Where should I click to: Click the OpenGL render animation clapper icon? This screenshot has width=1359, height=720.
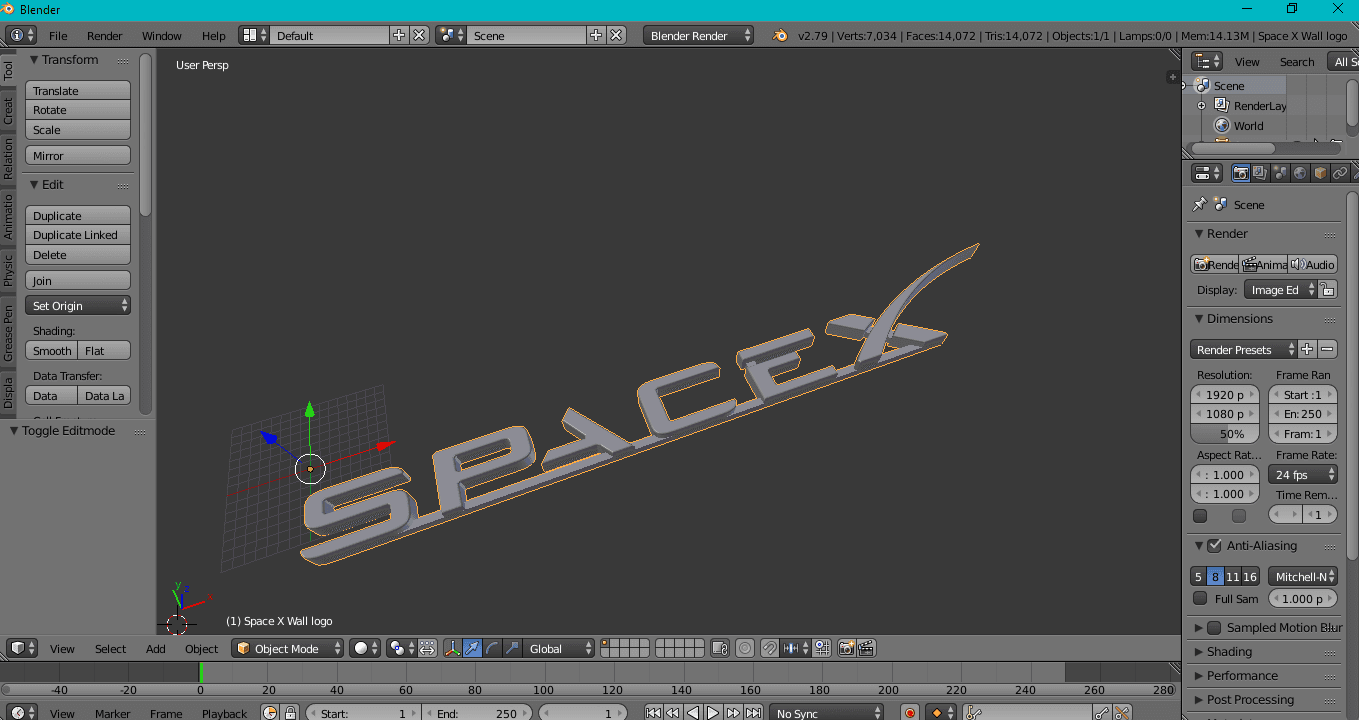[866, 648]
